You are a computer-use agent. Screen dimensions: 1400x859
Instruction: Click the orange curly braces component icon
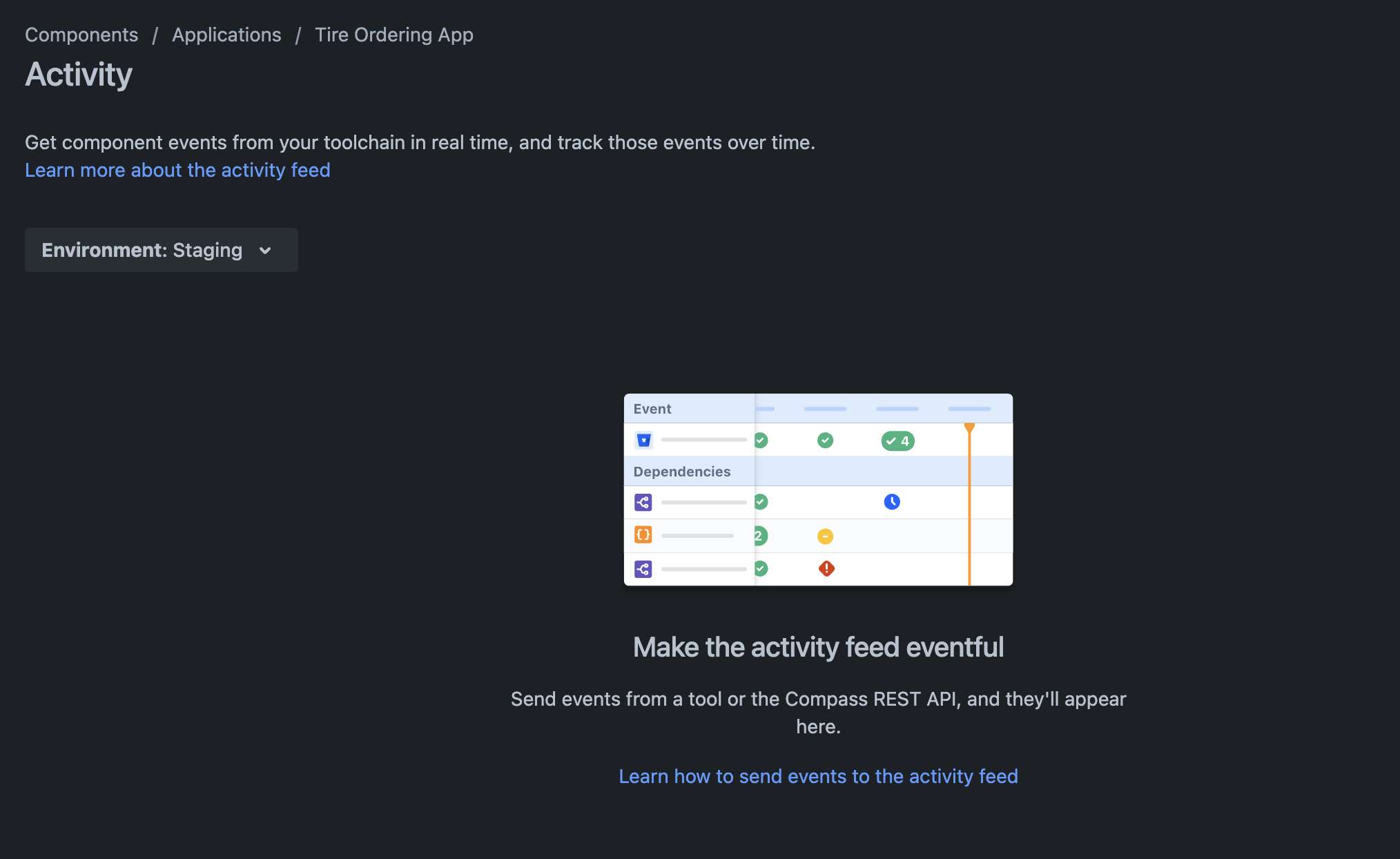click(x=643, y=534)
